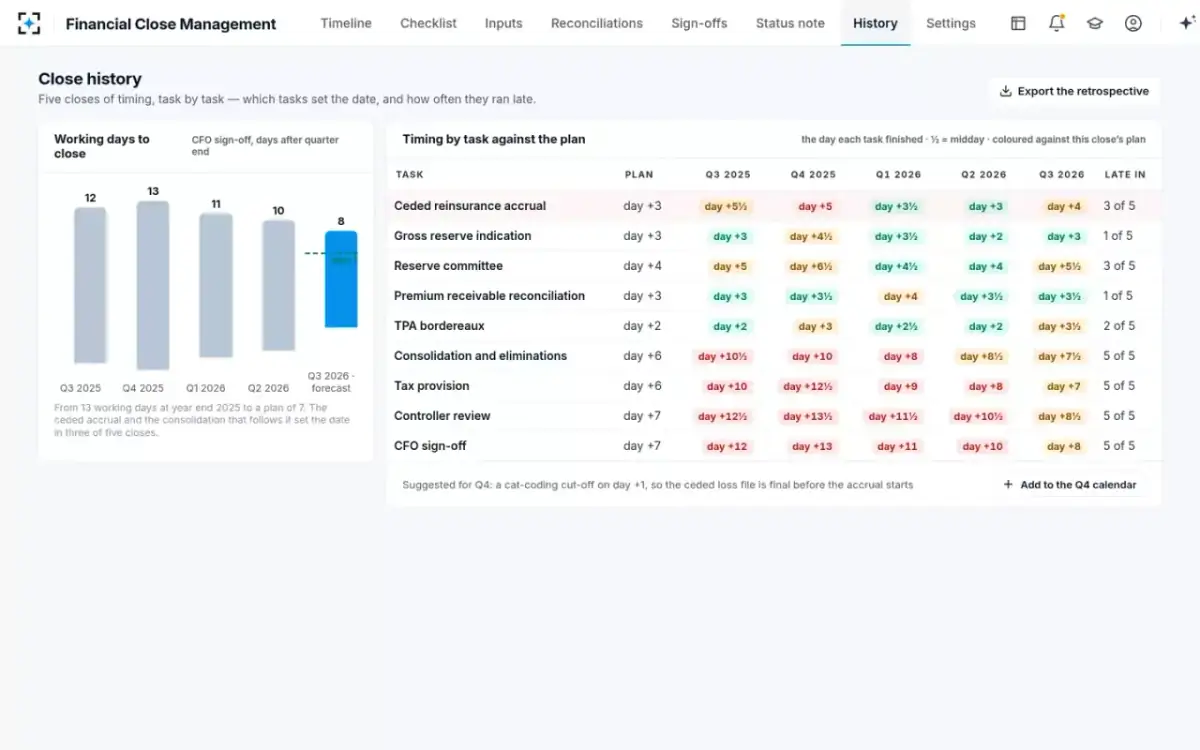Click the TASK column header
The width and height of the screenshot is (1200, 750).
pyautogui.click(x=410, y=175)
